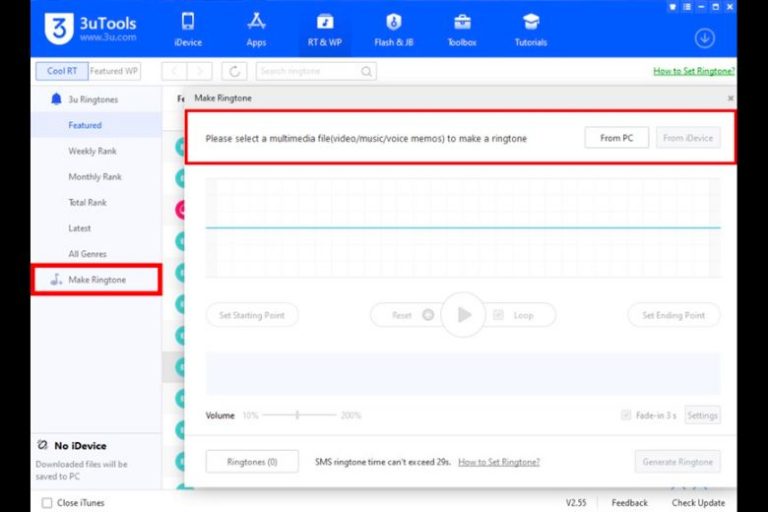The width and height of the screenshot is (768, 512).
Task: Select Featured in the sidebar
Action: pos(96,125)
